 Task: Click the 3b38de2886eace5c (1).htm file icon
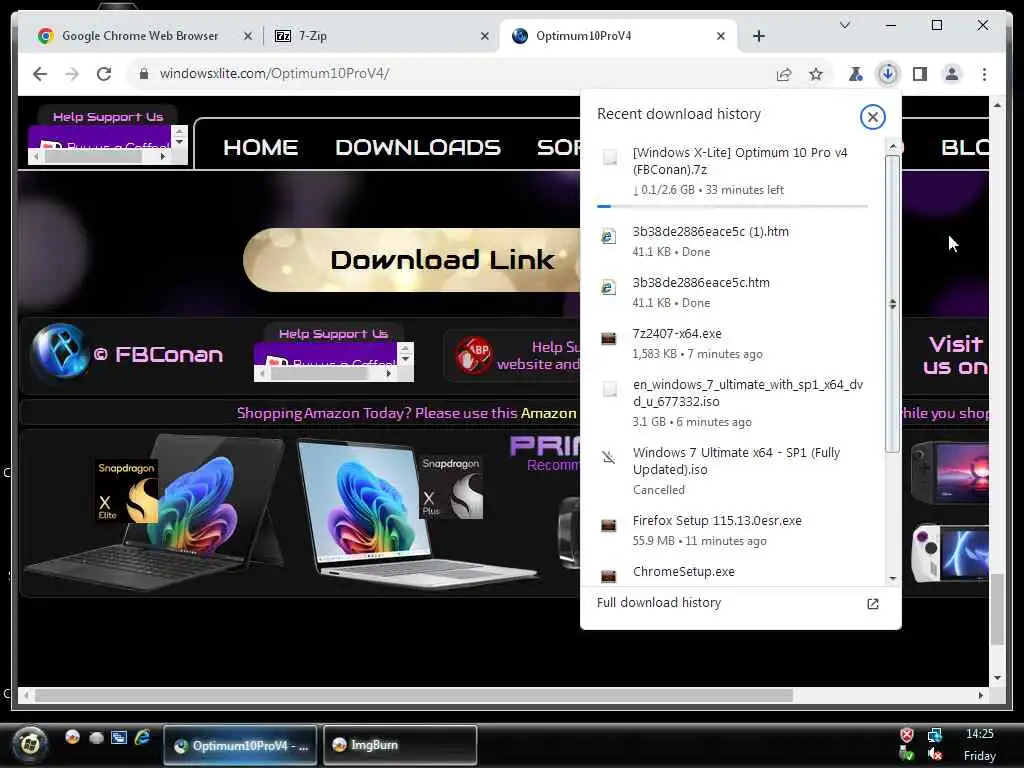click(609, 236)
